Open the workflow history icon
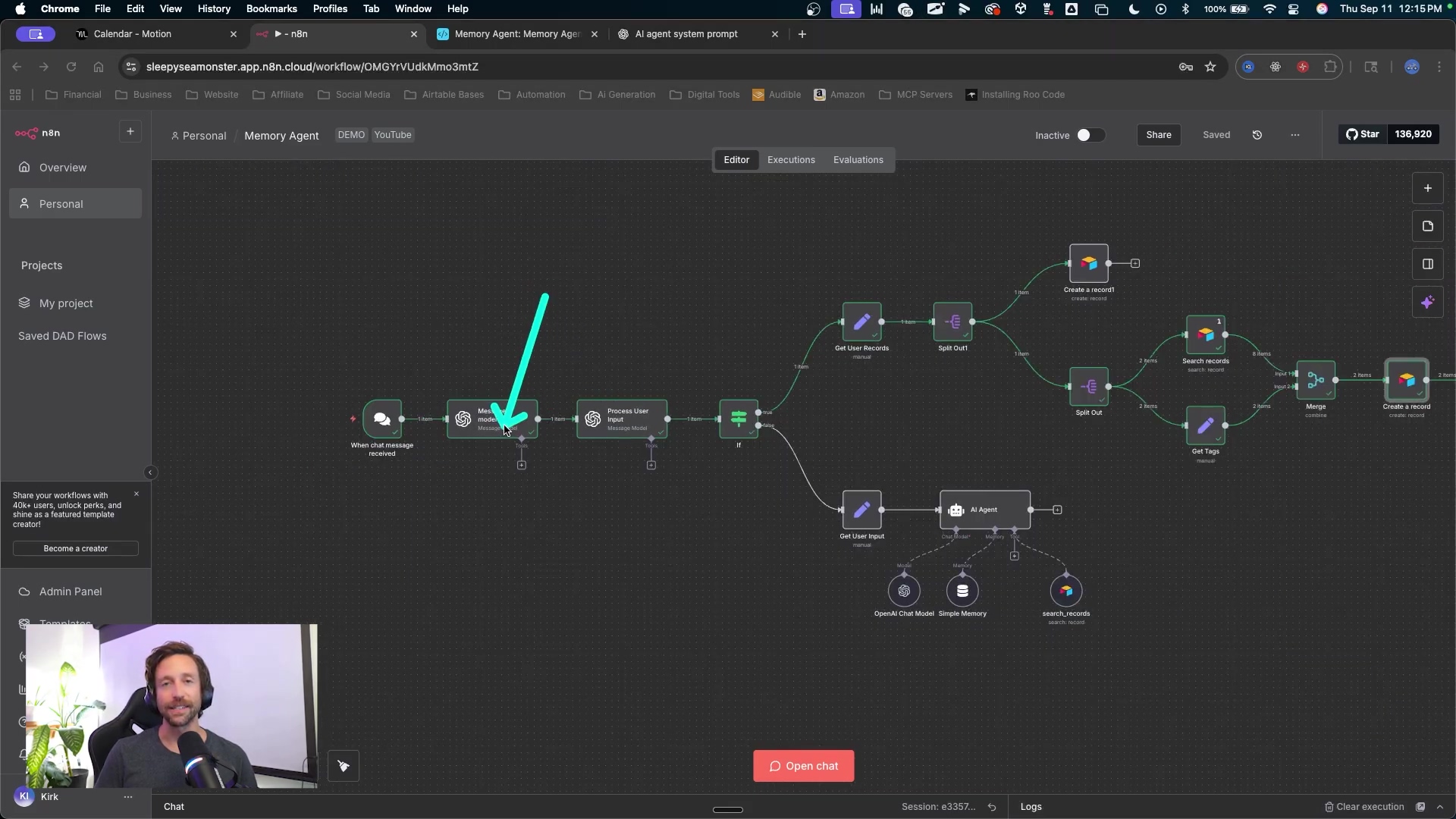Screen dimensions: 1456x819 (x=1257, y=135)
